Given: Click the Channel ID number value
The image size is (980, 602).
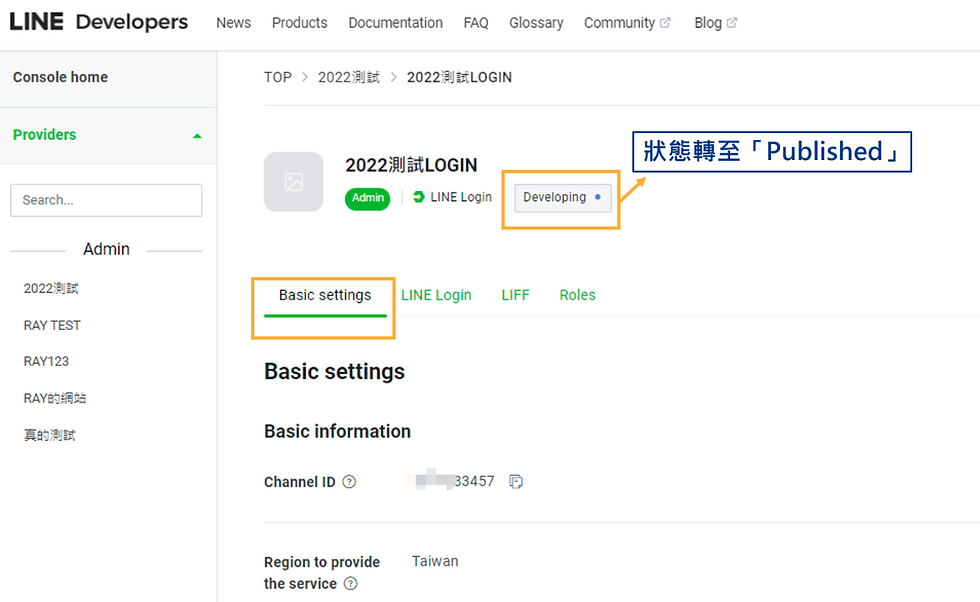Looking at the screenshot, I should 450,481.
